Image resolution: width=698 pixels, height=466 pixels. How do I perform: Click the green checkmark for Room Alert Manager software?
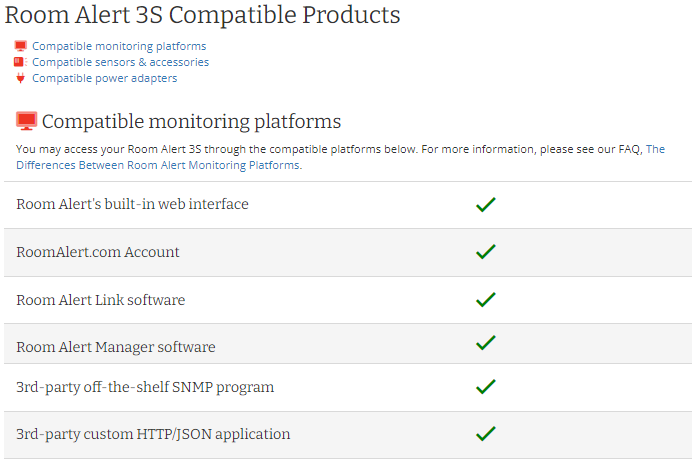coord(486,343)
